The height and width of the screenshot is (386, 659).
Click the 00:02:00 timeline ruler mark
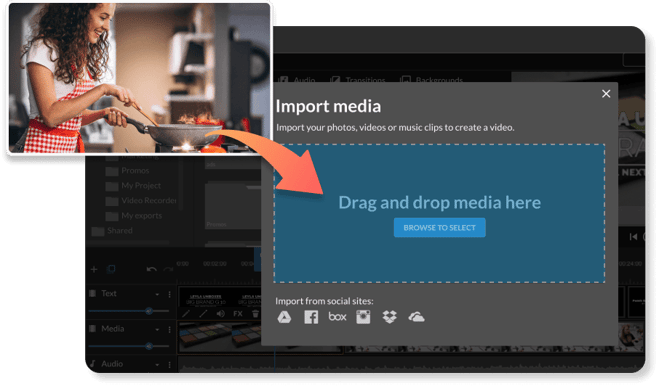click(x=215, y=264)
